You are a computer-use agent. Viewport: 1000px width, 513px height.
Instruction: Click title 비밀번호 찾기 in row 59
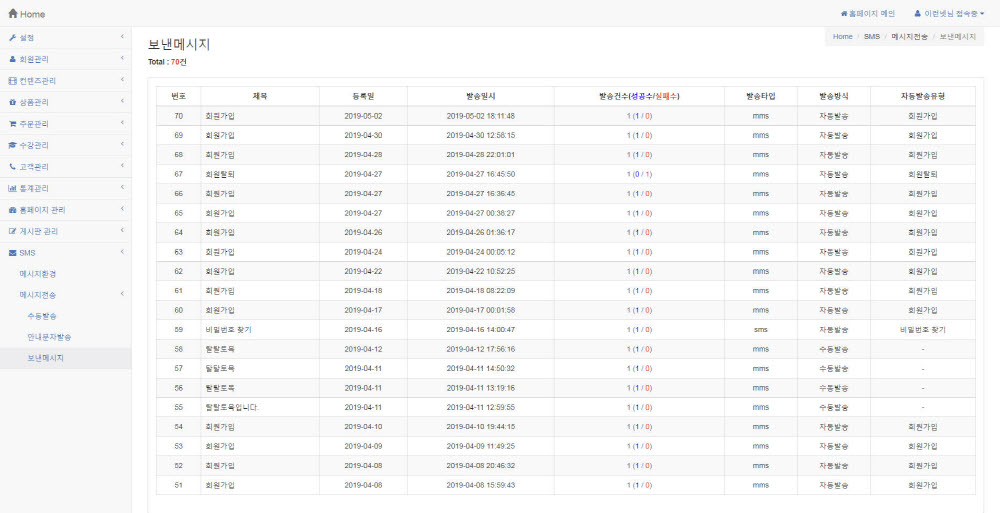coord(228,330)
